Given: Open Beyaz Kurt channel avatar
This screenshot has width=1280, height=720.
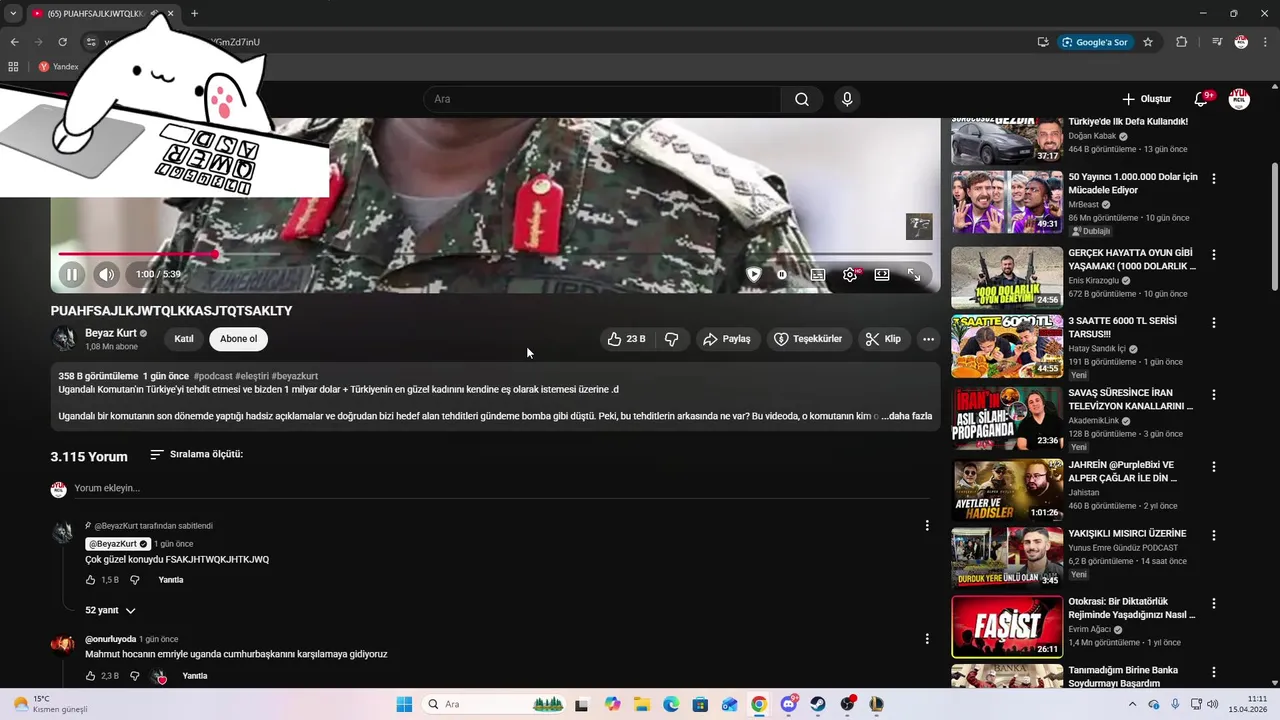Looking at the screenshot, I should point(64,339).
